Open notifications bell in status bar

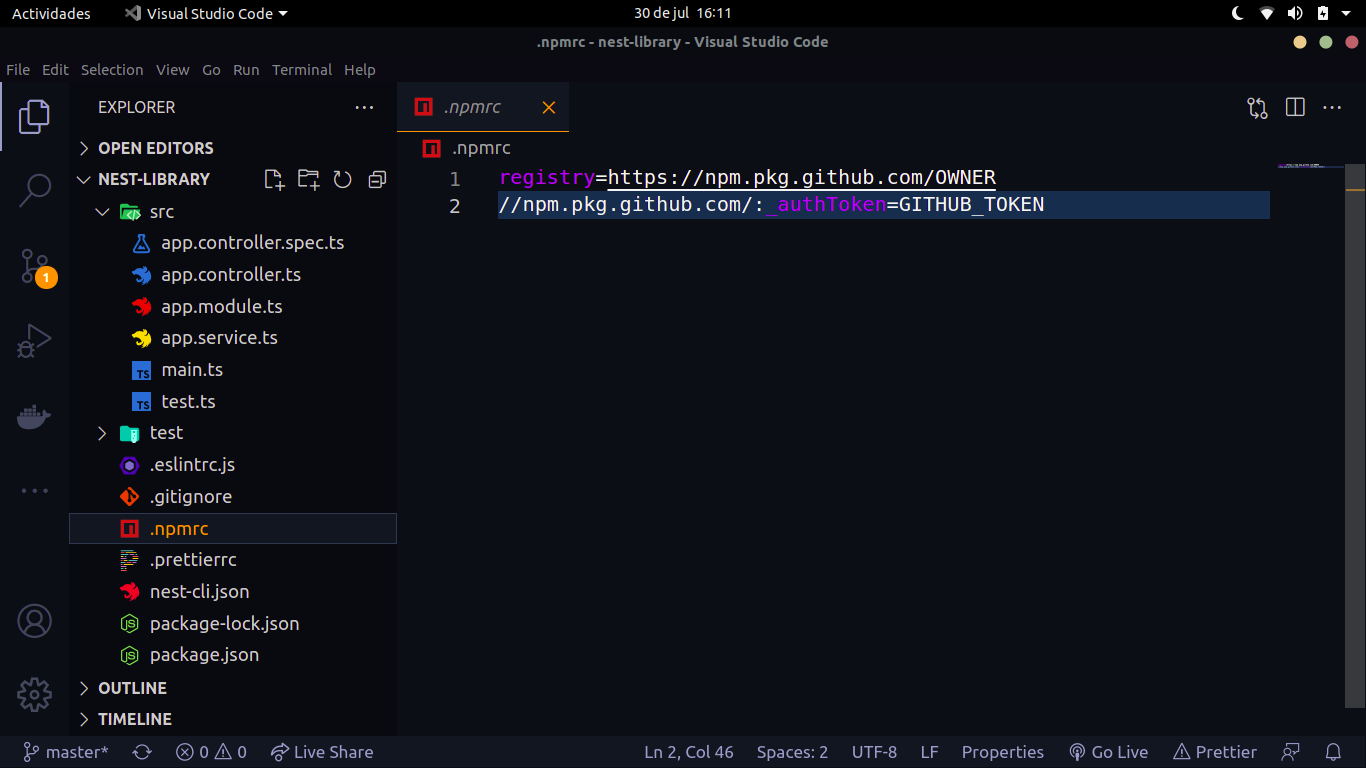(x=1333, y=752)
